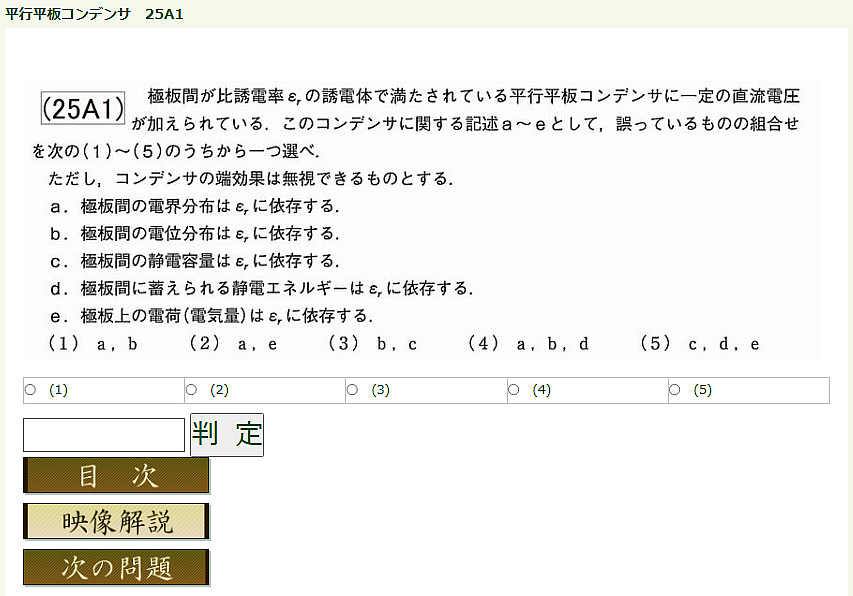Select radio button for answer (5)
Screen dimensions: 853x596
click(x=676, y=390)
